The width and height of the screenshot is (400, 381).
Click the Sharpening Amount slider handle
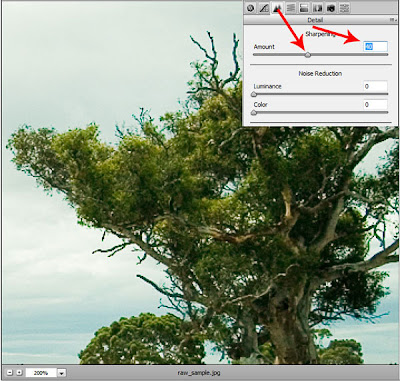(x=308, y=55)
